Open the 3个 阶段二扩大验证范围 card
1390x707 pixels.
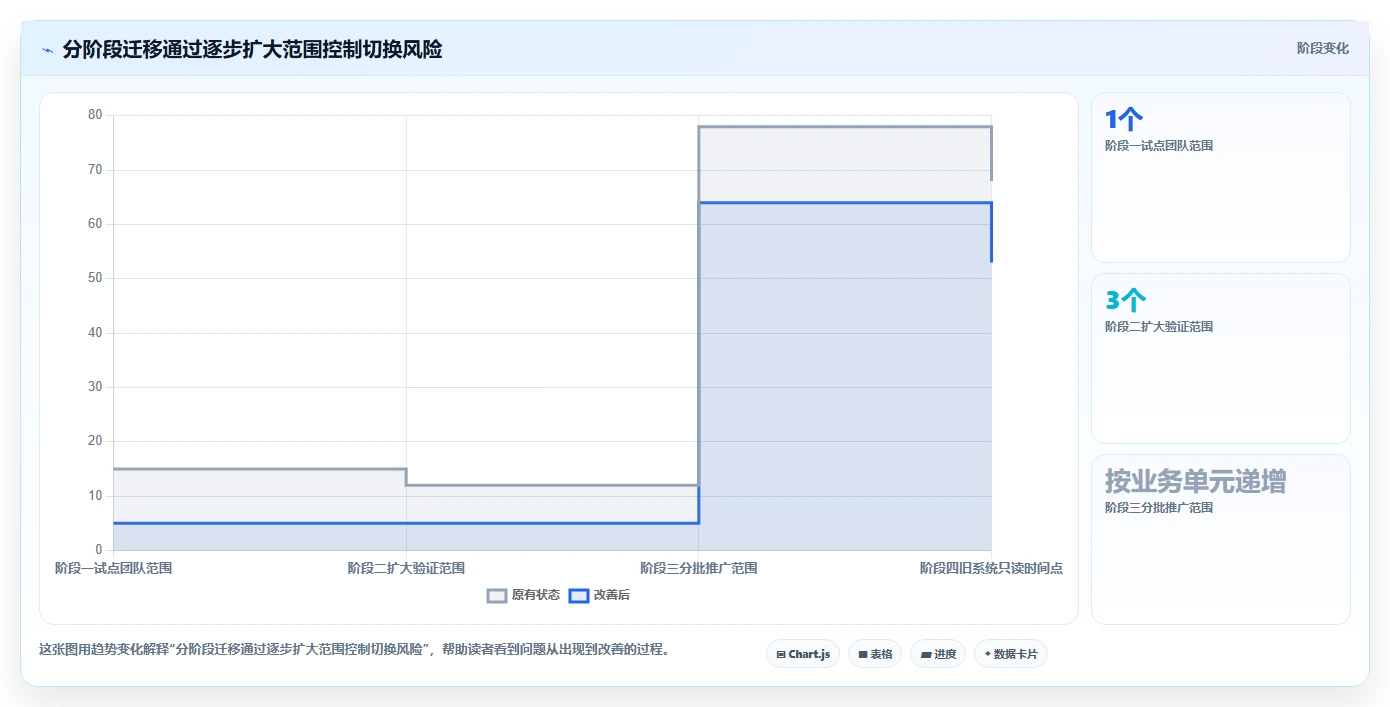click(x=1220, y=358)
